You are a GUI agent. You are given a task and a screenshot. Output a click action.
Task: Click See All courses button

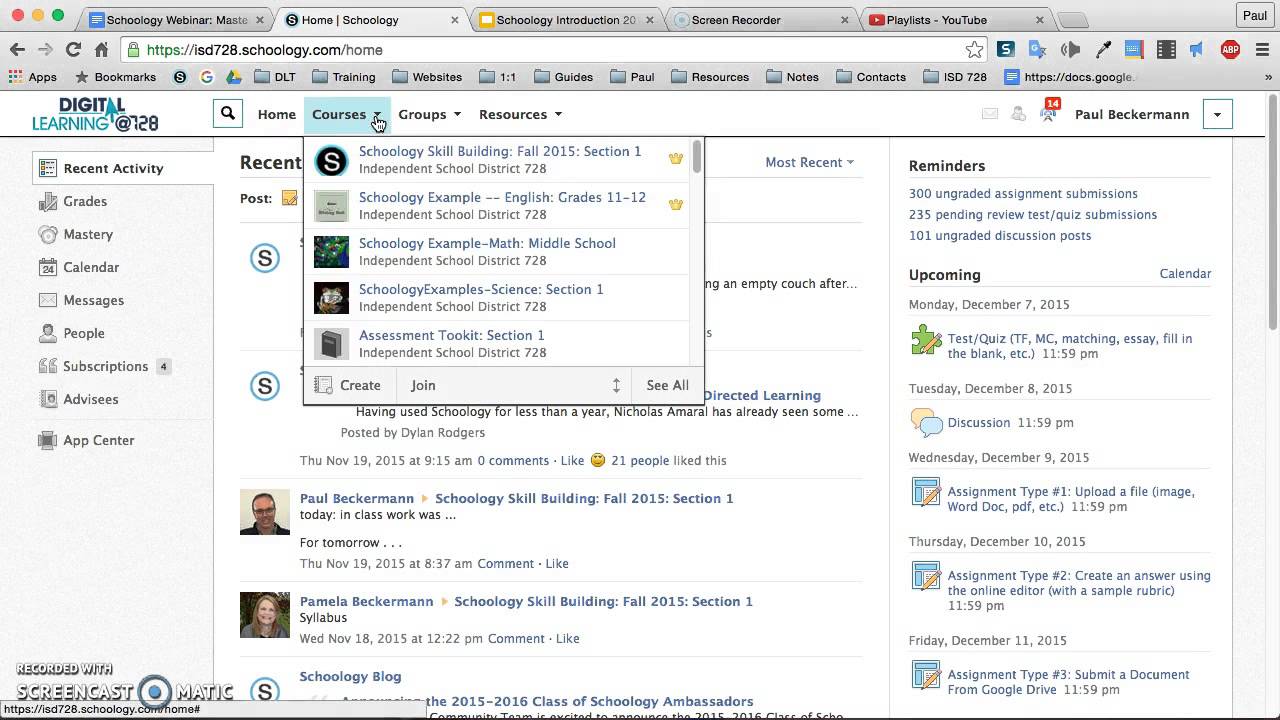click(667, 385)
